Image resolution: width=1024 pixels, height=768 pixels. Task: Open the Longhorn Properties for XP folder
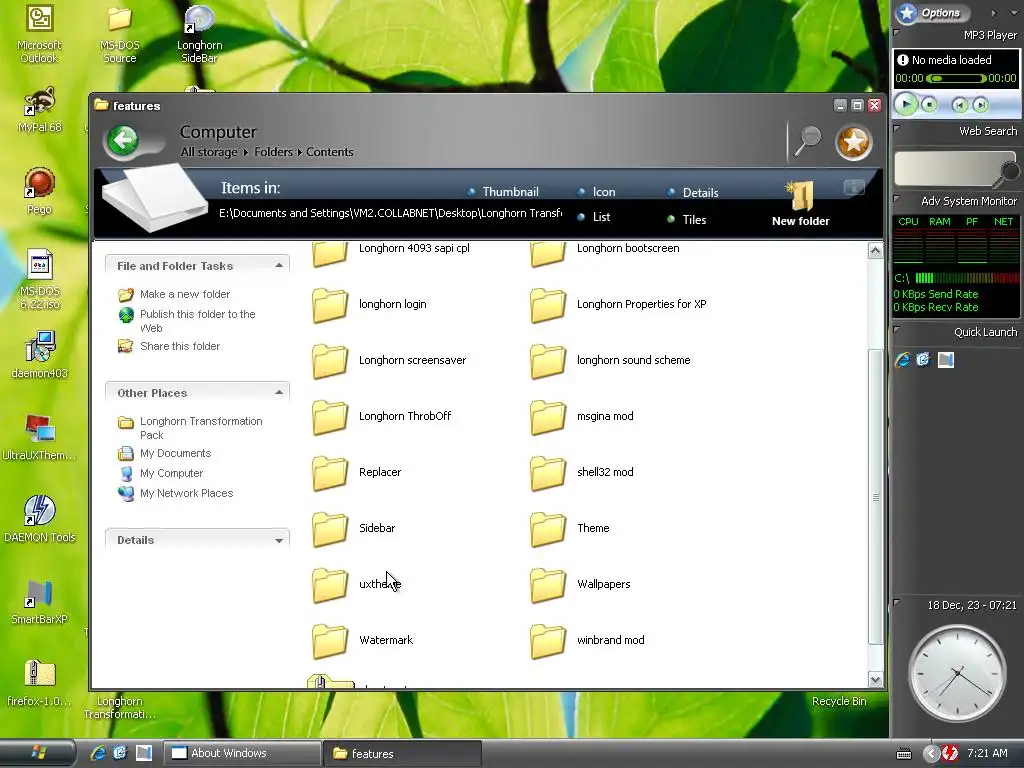tap(618, 304)
